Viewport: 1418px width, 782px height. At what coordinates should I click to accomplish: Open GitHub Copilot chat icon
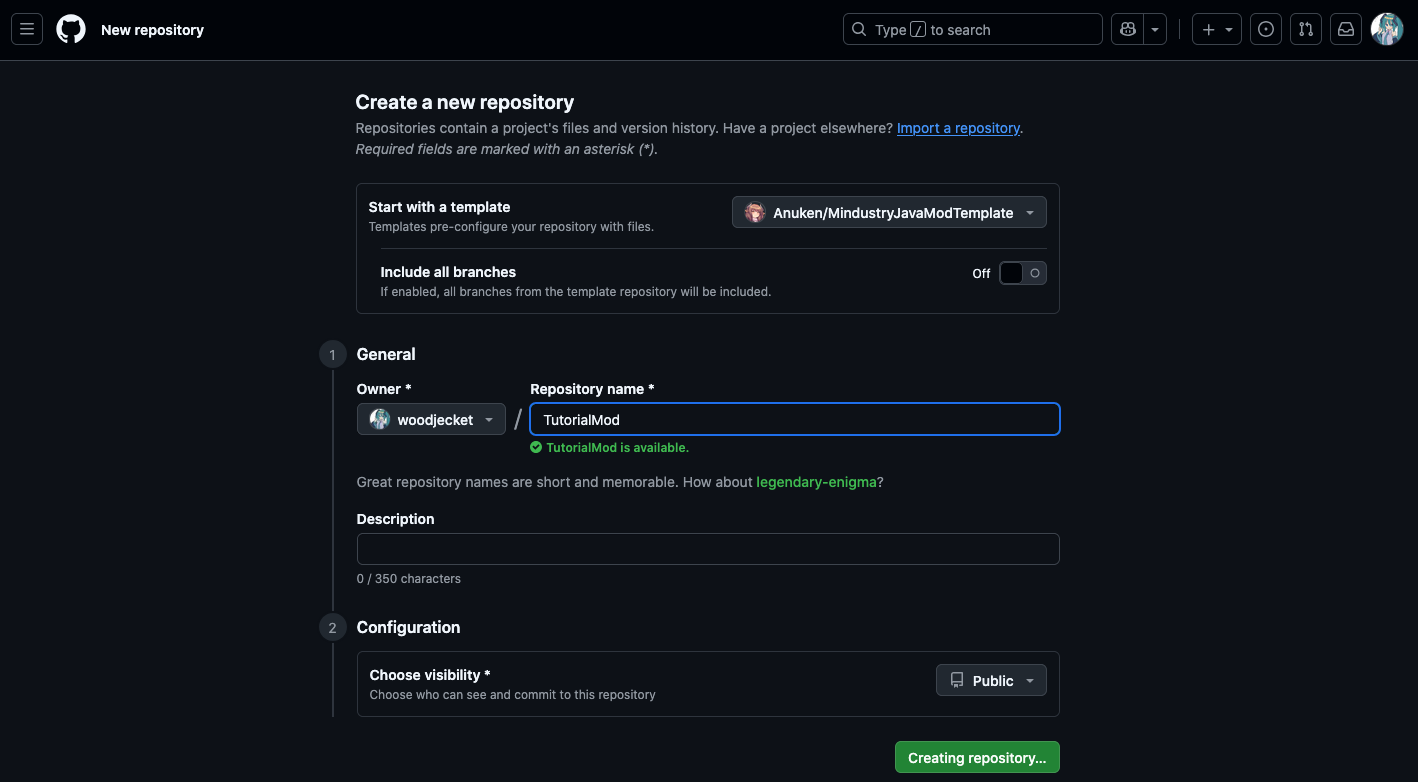pos(1126,29)
